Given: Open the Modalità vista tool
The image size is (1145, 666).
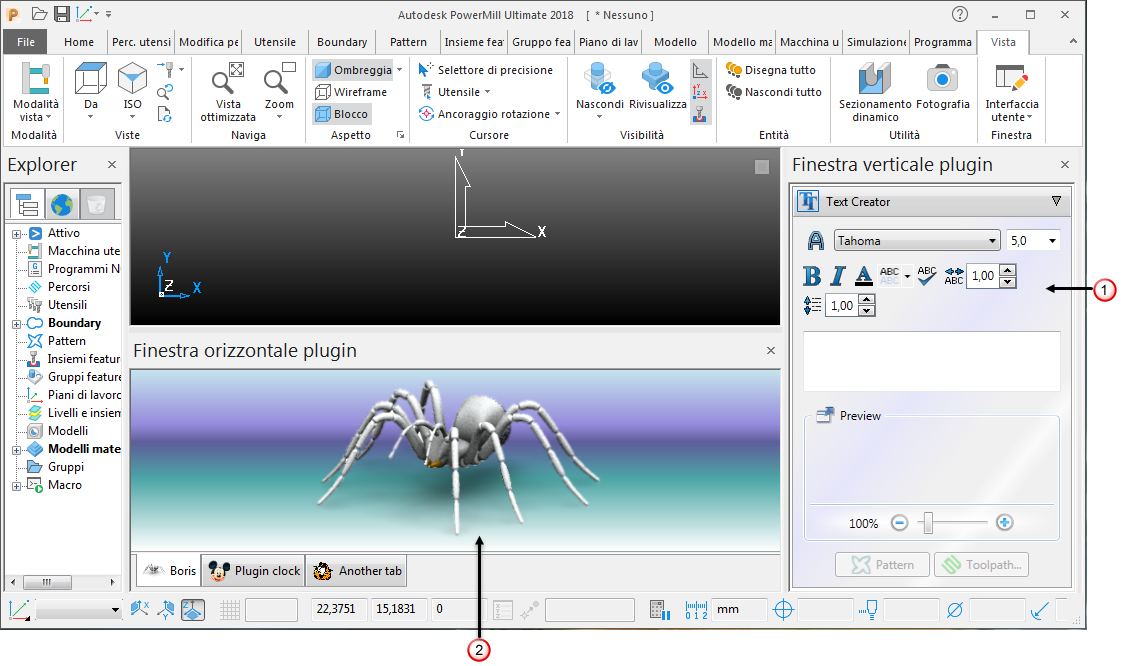Looking at the screenshot, I should (x=35, y=91).
